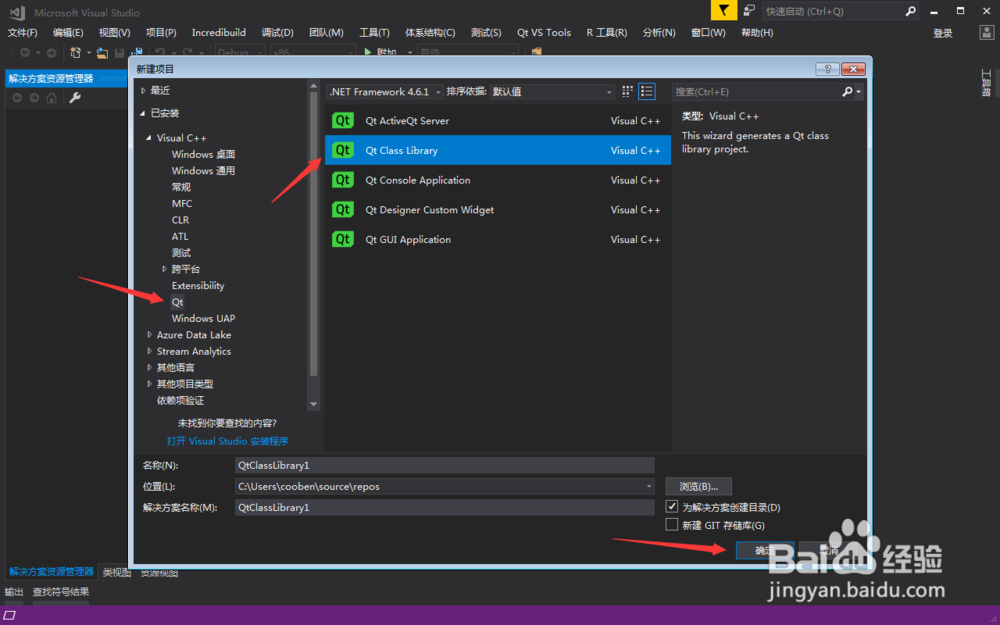Viewport: 1000px width, 625px height.
Task: Select the MFC category in tree
Action: [182, 203]
